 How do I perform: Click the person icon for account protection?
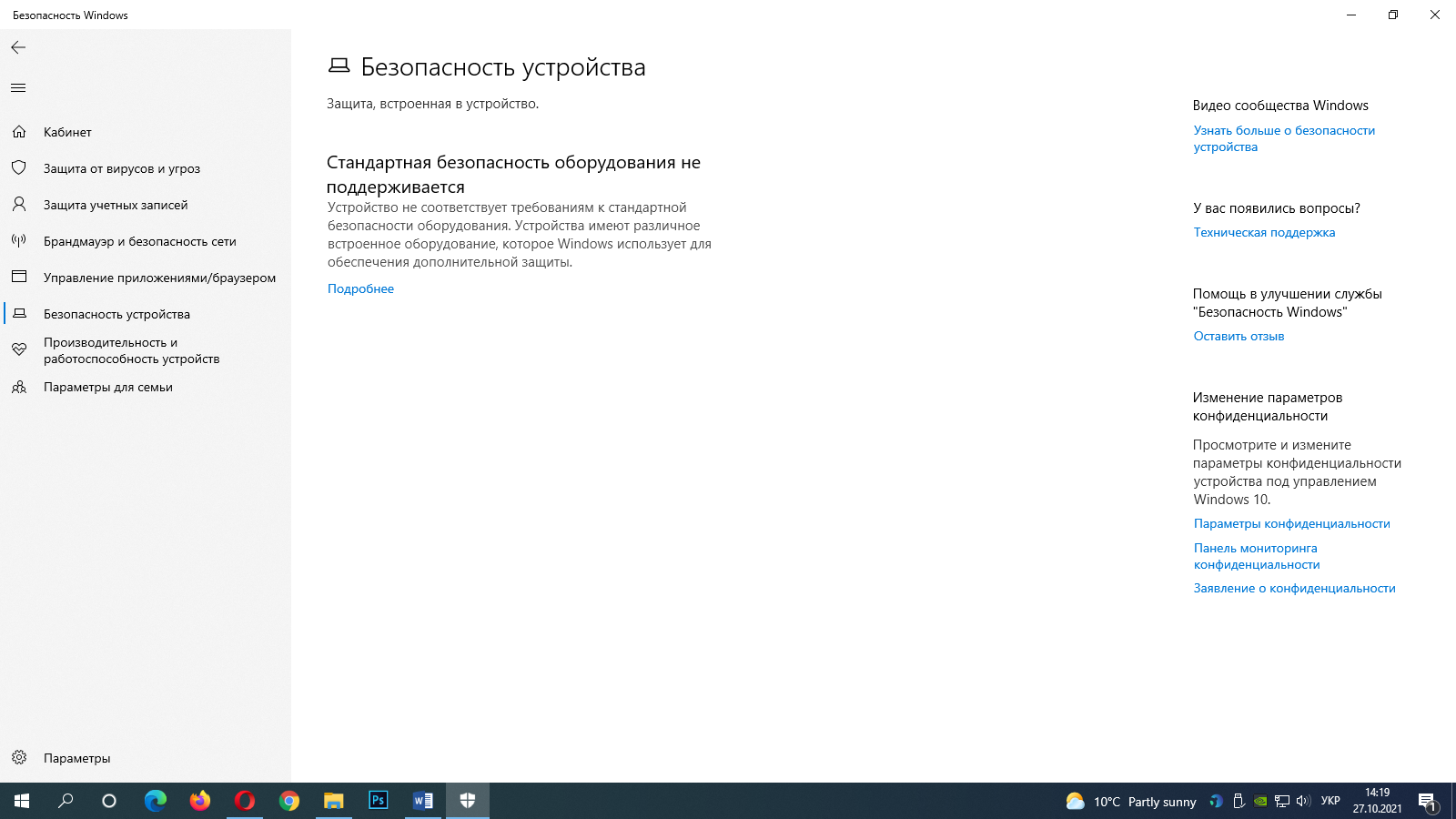[x=19, y=205]
